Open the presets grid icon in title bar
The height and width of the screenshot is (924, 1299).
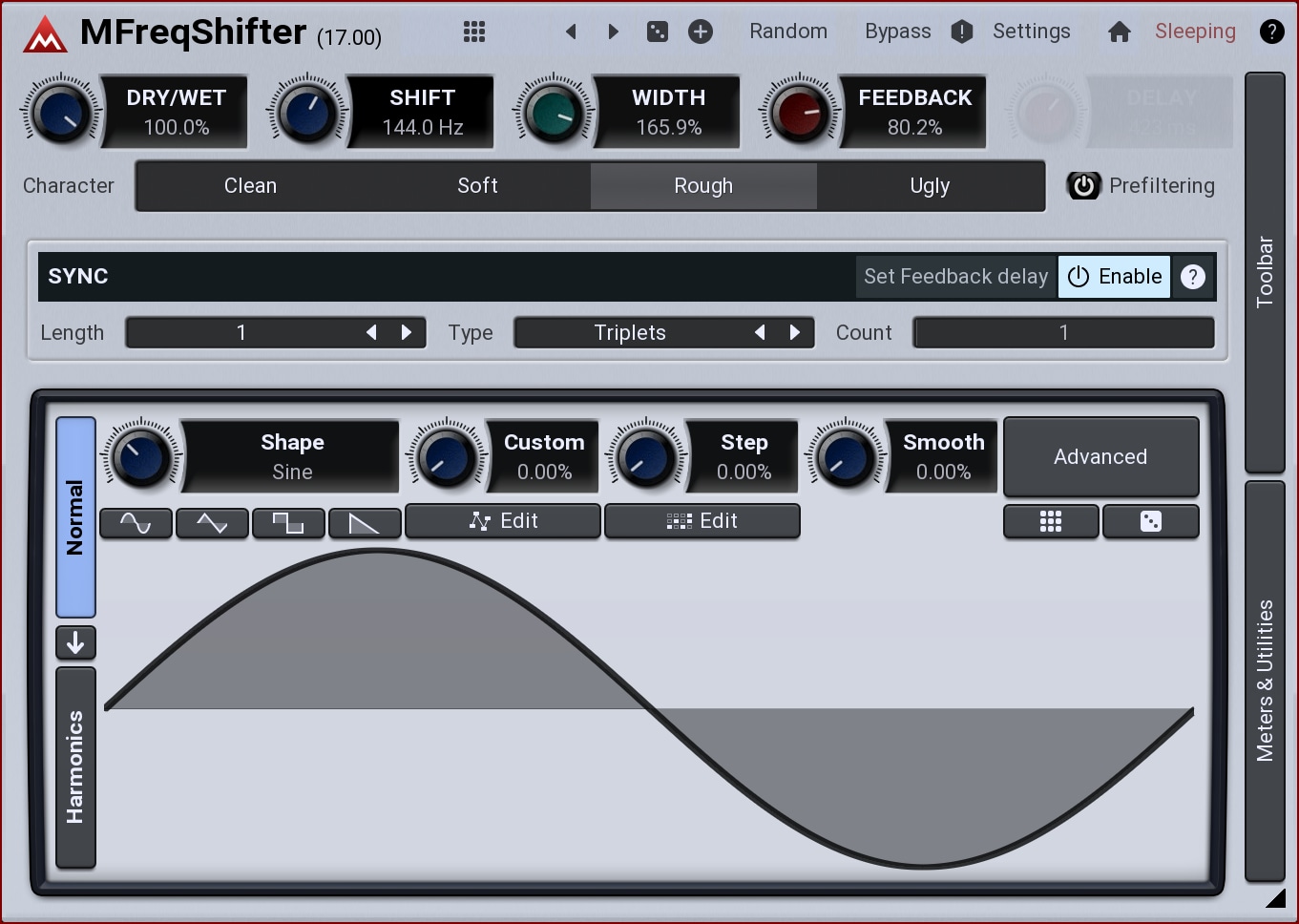(474, 31)
